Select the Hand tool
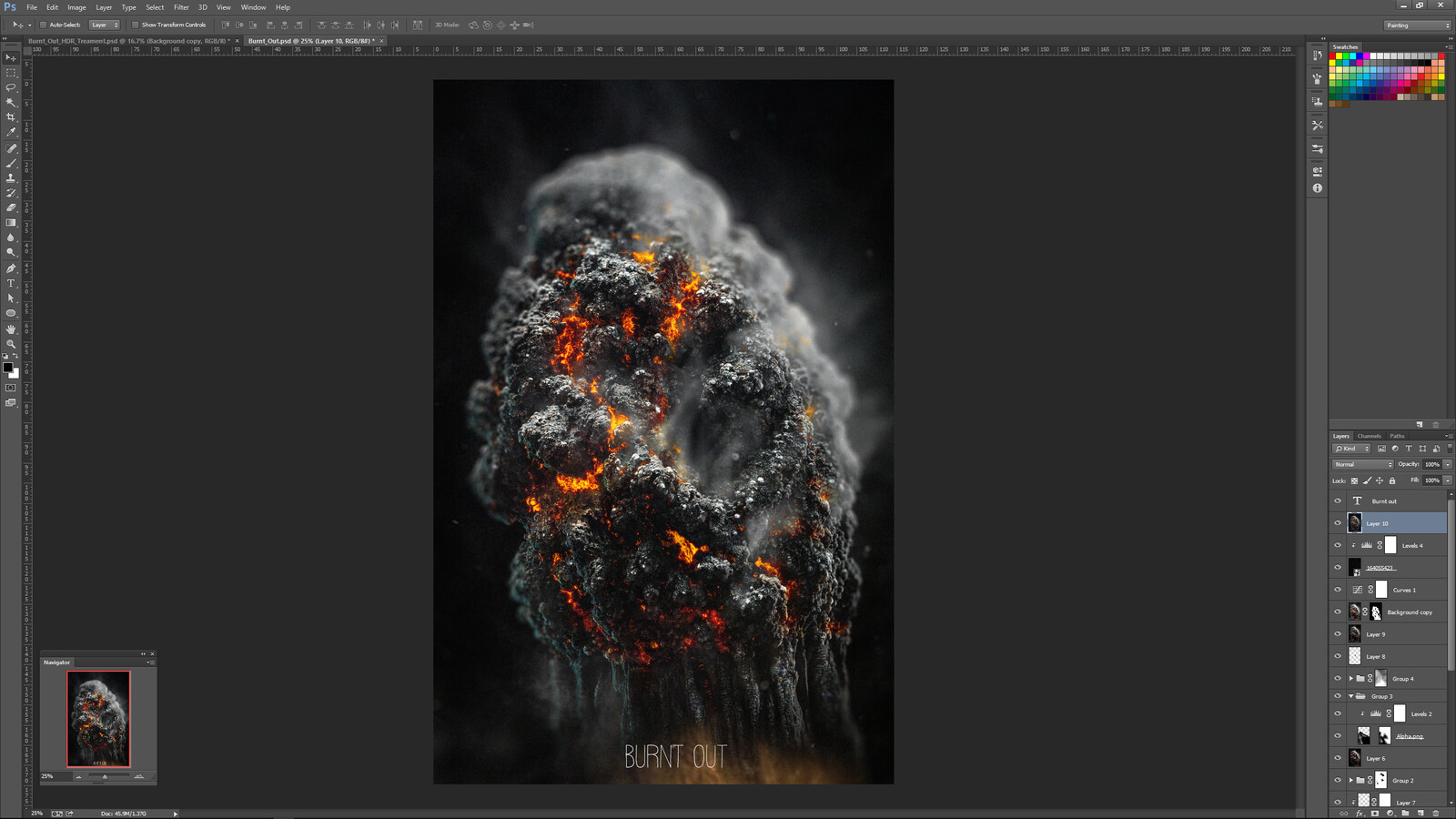Screen dimensions: 1456x819 (11, 329)
